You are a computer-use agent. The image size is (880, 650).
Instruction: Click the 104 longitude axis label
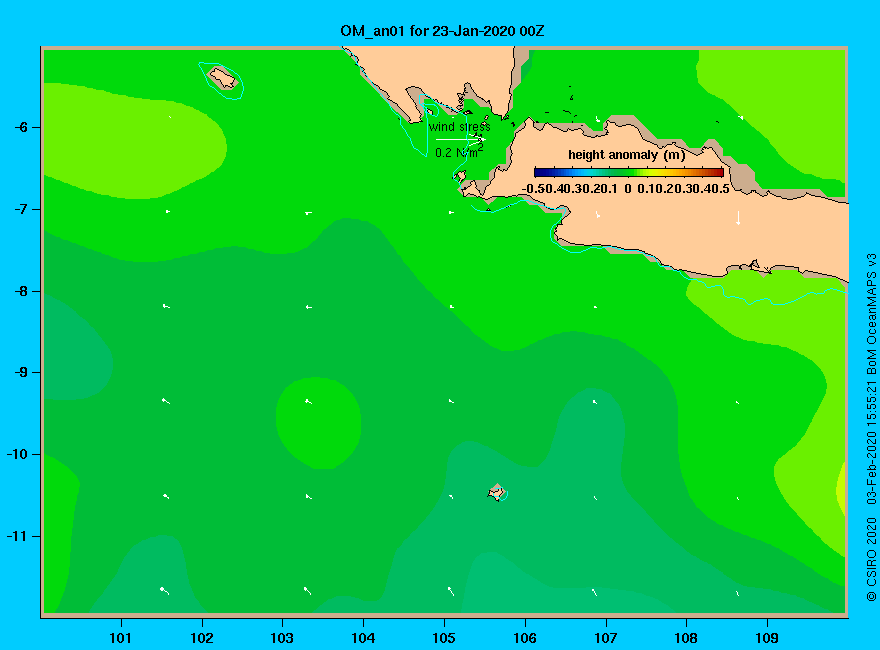(363, 638)
